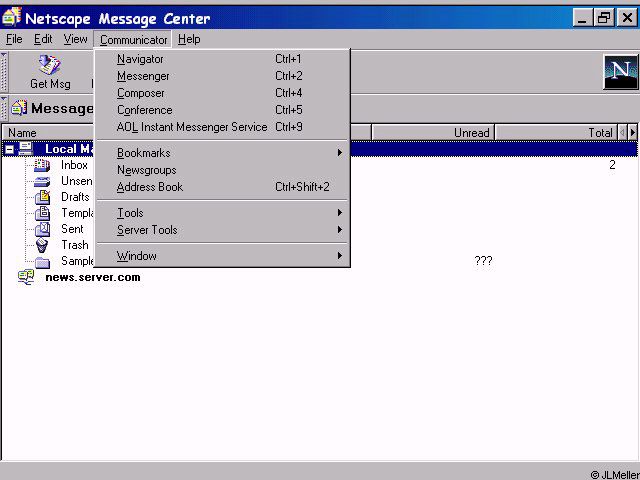Minimize the Message Center window
The height and width of the screenshot is (480, 640).
(582, 18)
